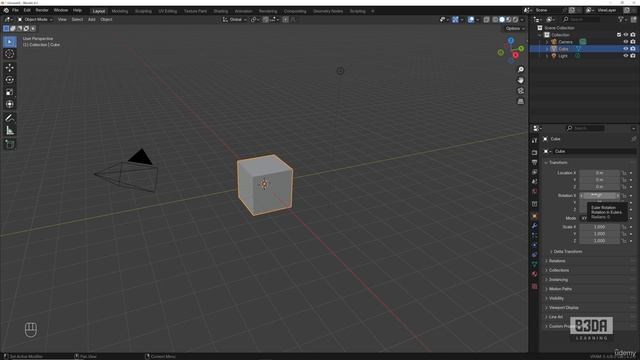The height and width of the screenshot is (360, 640).
Task: Click the outliner search field
Action: point(581,19)
